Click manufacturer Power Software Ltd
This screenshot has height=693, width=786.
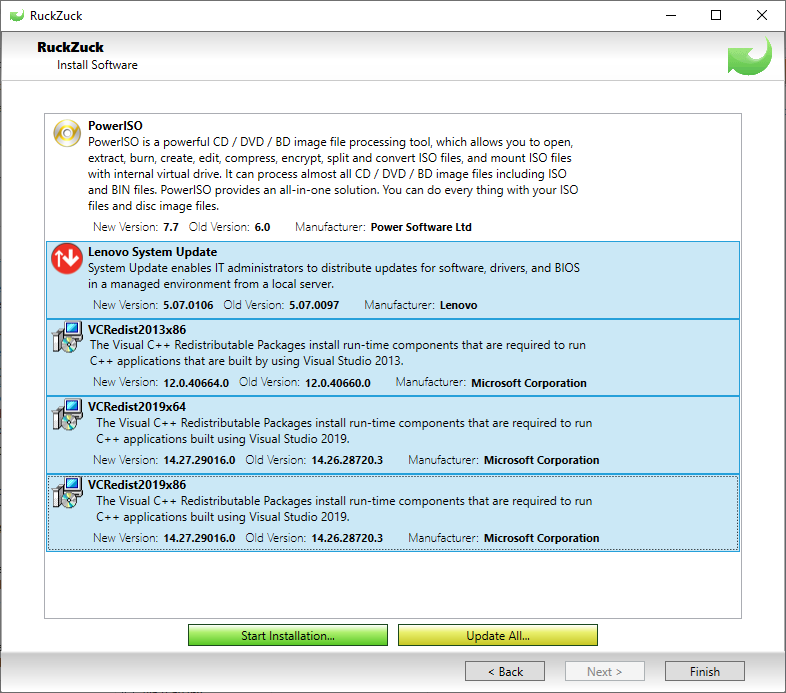pos(421,227)
